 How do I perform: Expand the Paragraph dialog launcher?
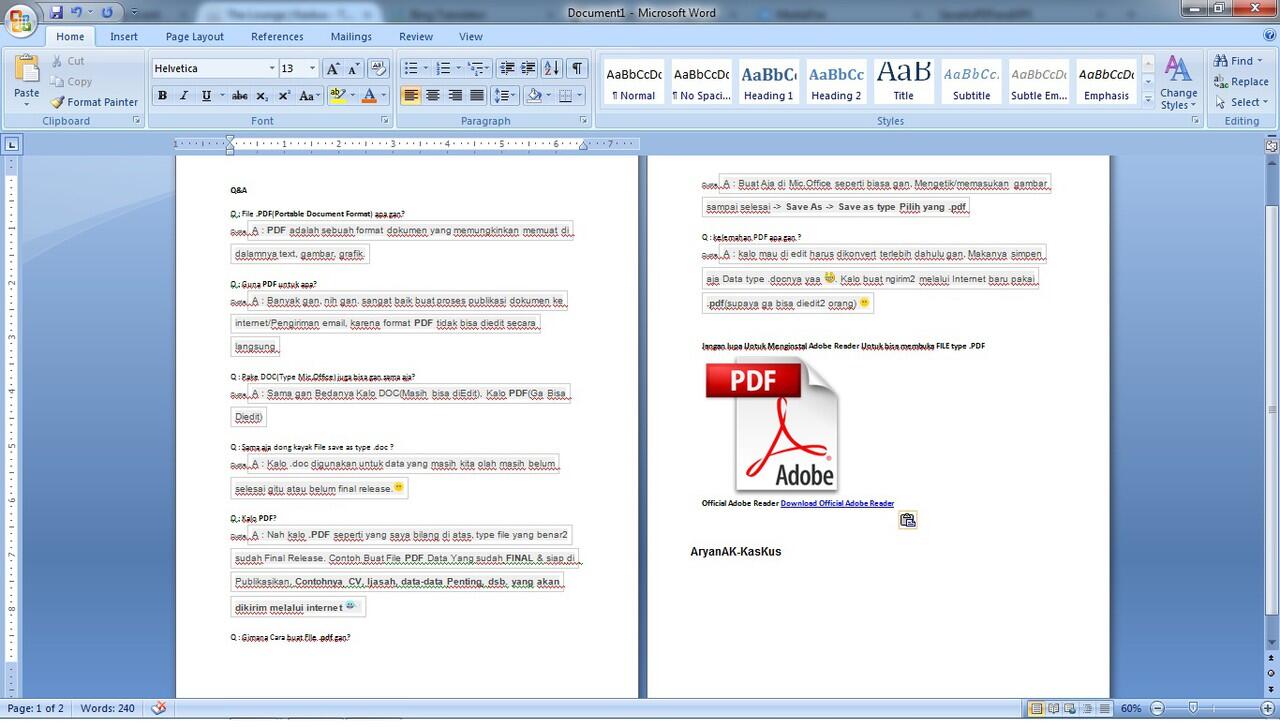(583, 121)
